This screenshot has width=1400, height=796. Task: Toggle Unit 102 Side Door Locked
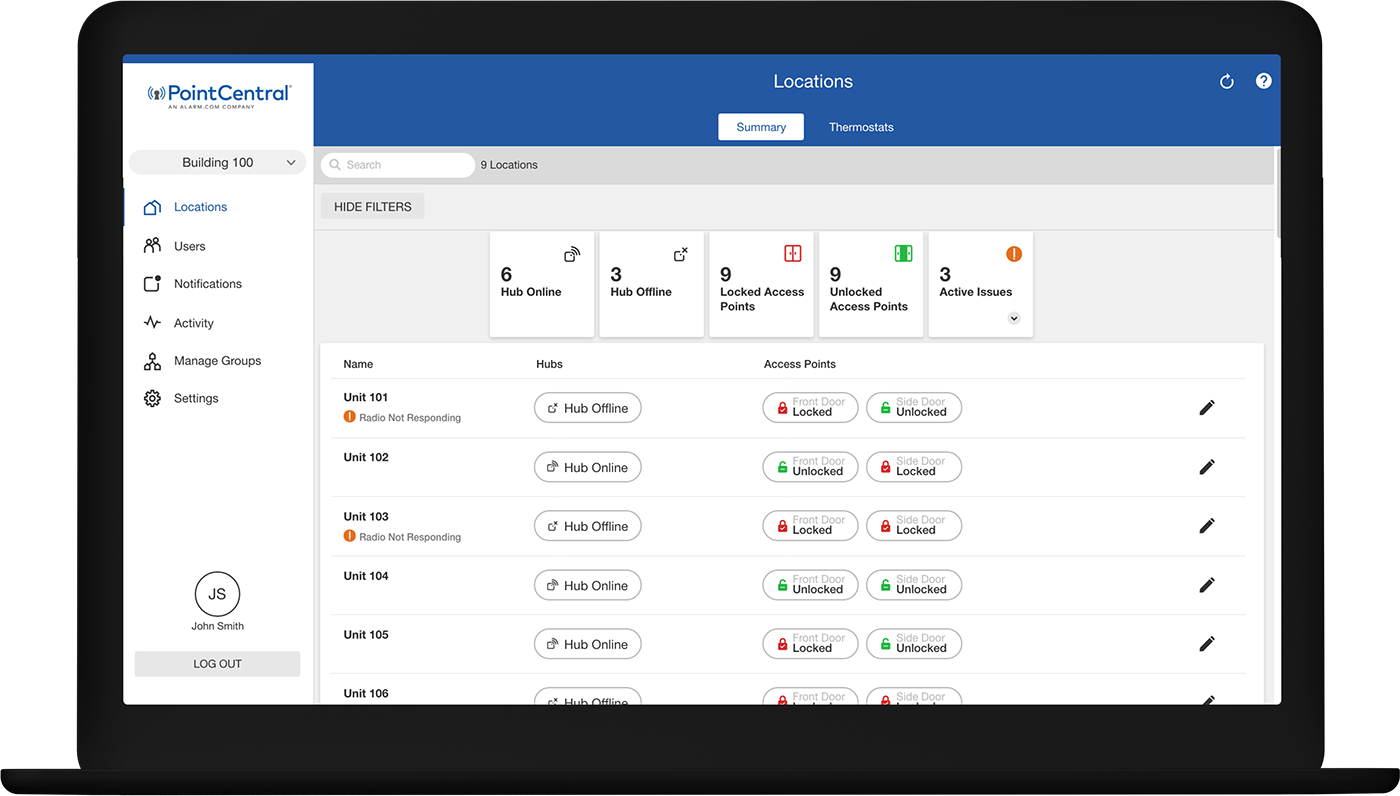click(x=914, y=467)
